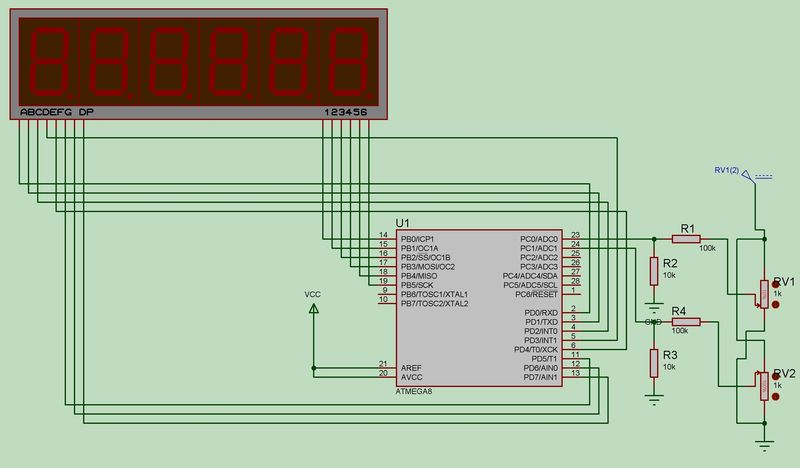Decrease RV1 potentiometer with lower red dot
This screenshot has height=468, width=800.
click(776, 305)
